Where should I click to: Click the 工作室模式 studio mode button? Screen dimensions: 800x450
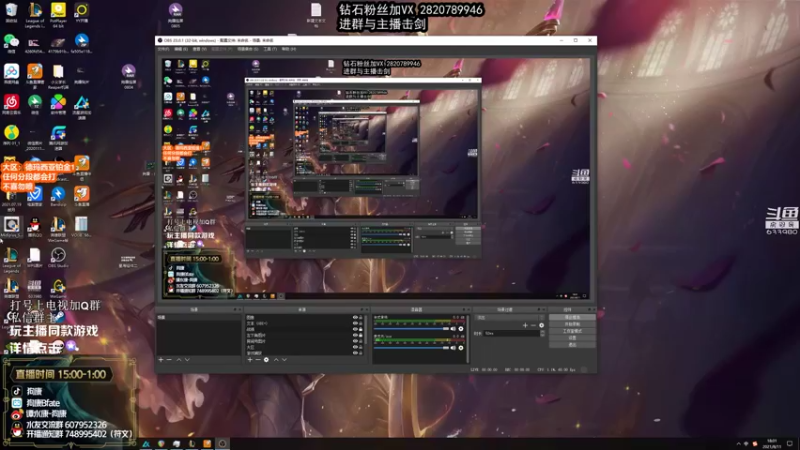(x=572, y=331)
